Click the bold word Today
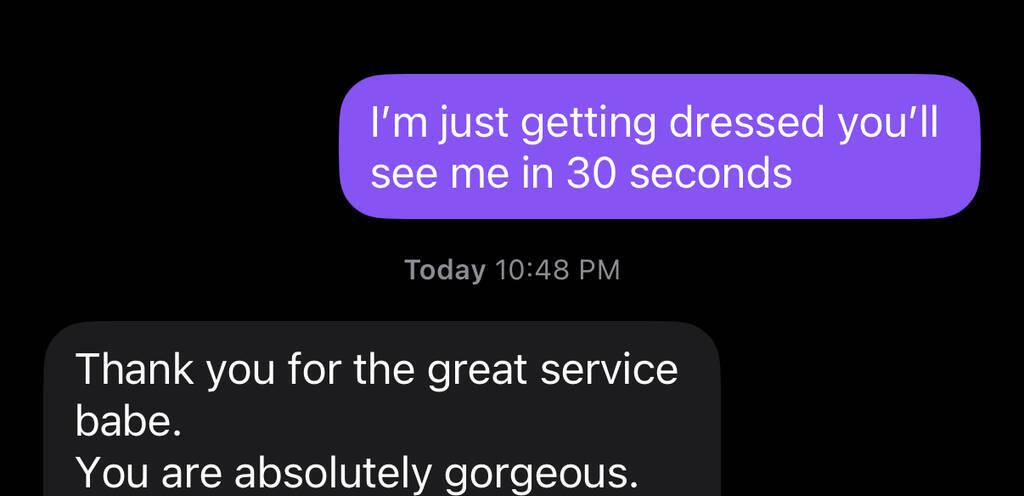This screenshot has width=1024, height=496. coord(445,270)
